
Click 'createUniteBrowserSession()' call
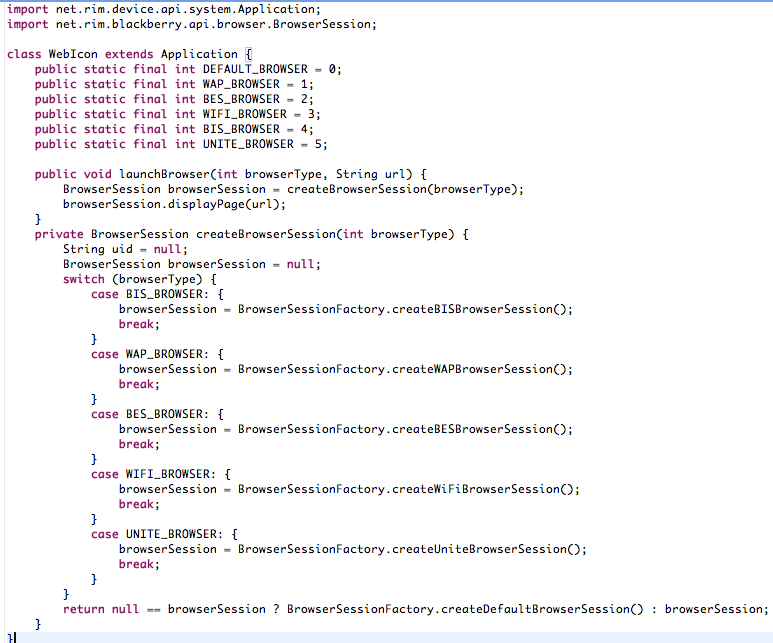pos(486,549)
